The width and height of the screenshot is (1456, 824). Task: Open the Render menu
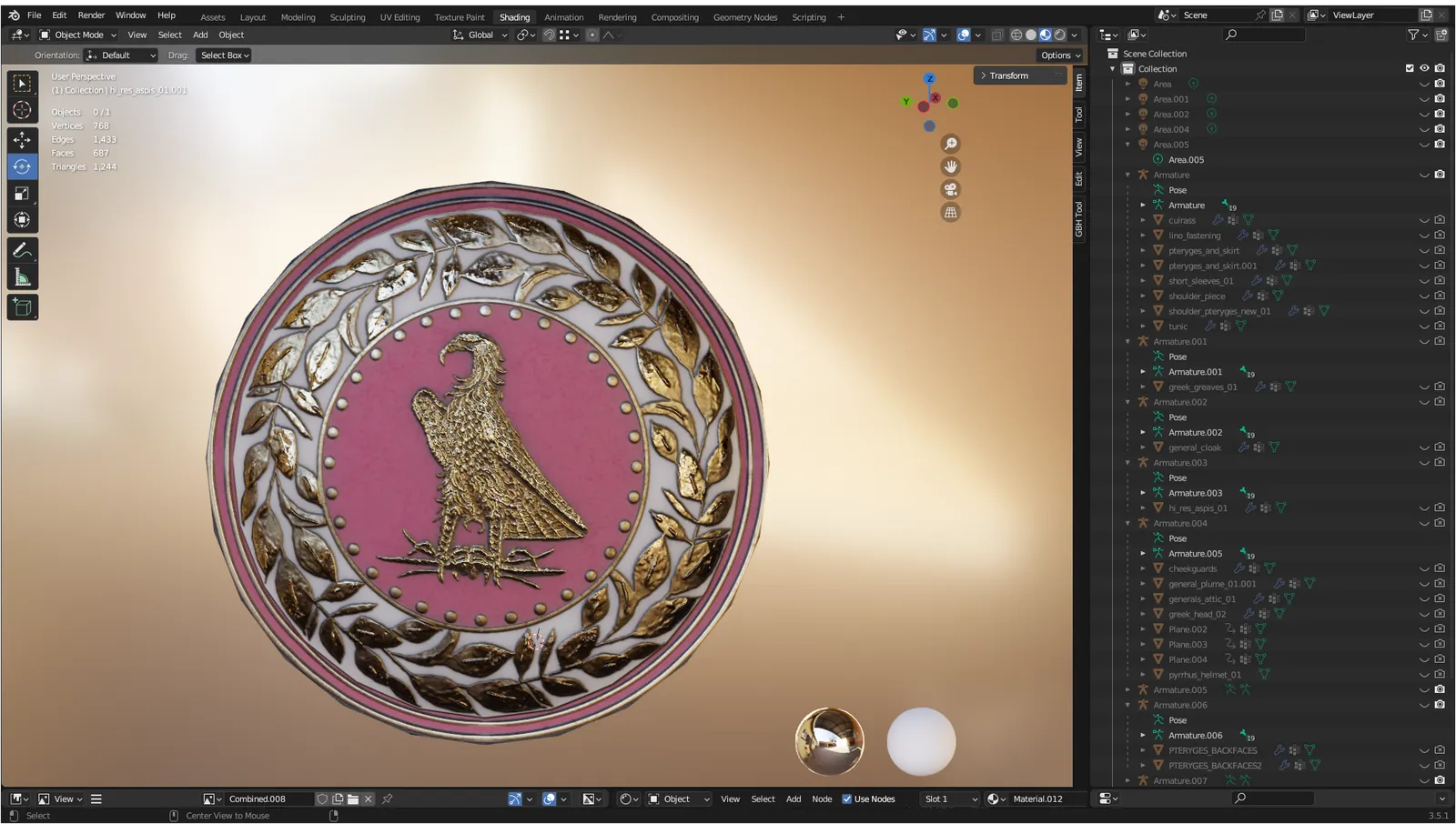coord(91,15)
